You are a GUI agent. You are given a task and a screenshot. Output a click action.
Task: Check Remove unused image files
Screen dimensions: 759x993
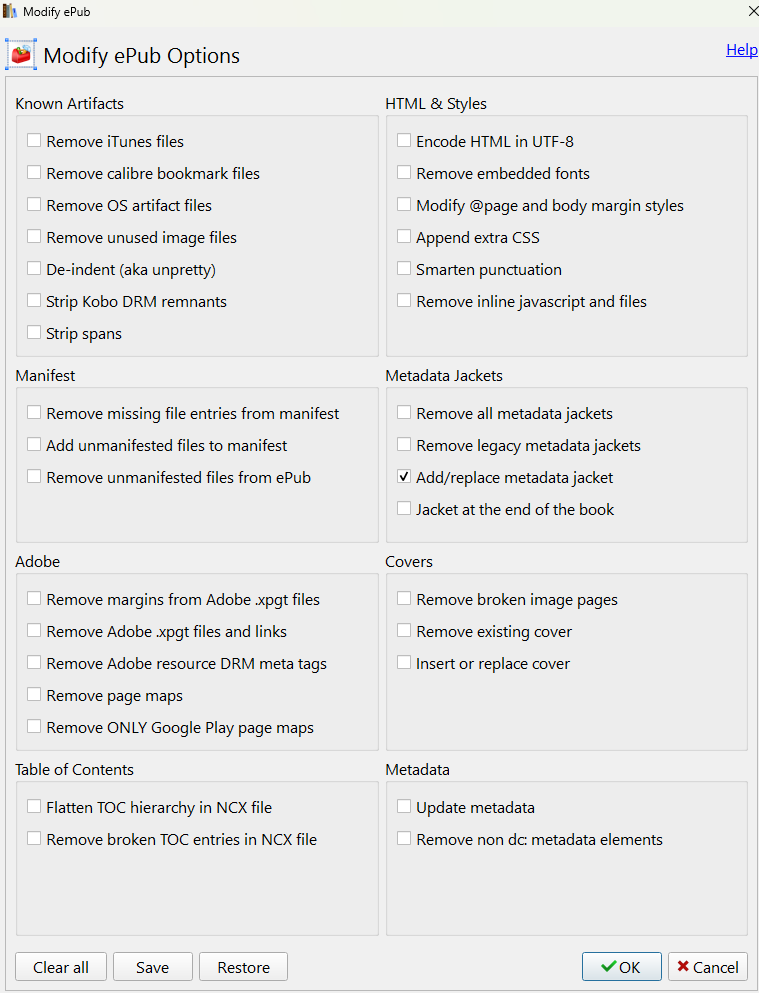[x=35, y=237]
